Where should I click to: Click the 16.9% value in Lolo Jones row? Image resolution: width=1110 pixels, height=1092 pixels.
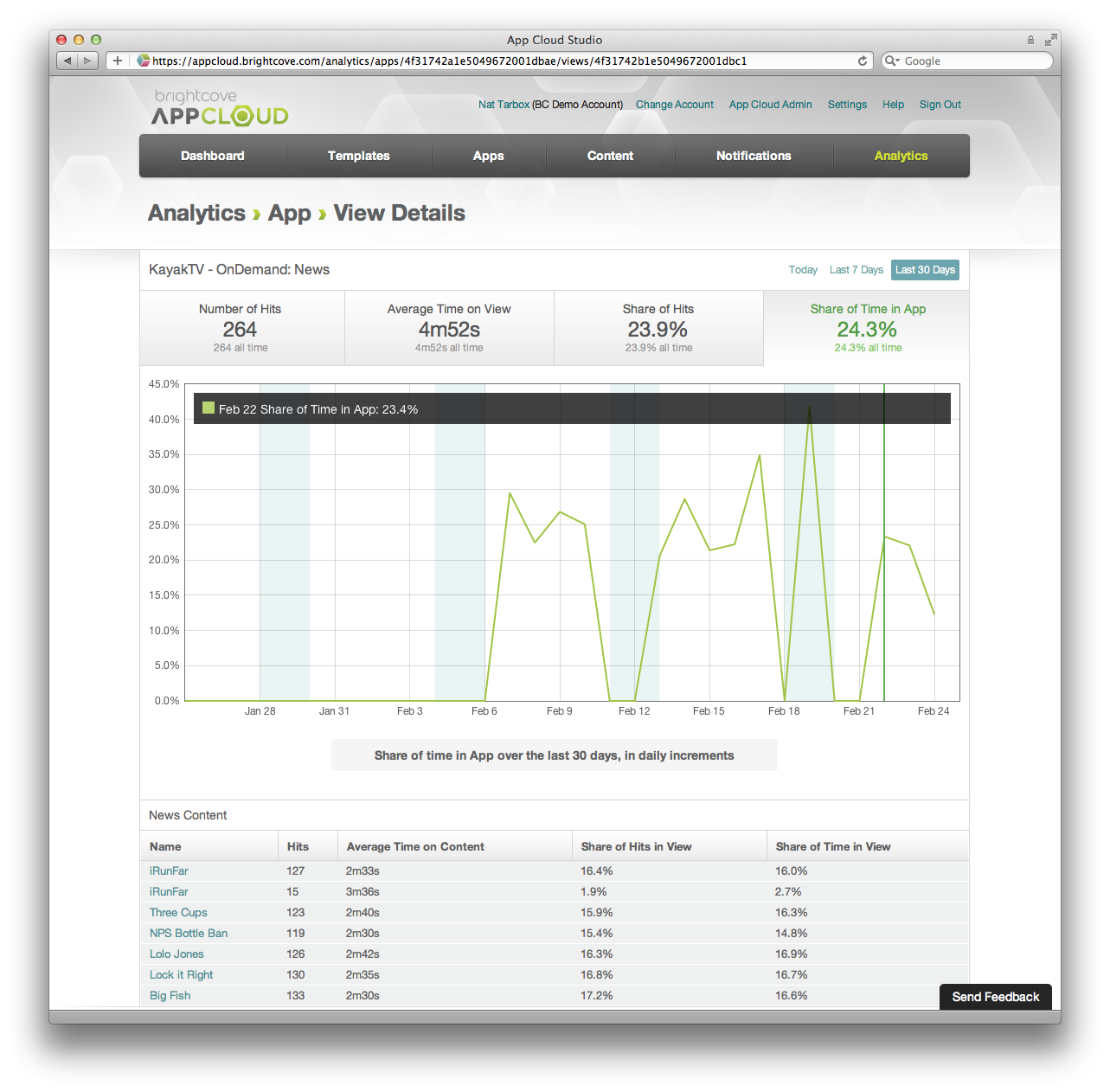pyautogui.click(x=791, y=954)
